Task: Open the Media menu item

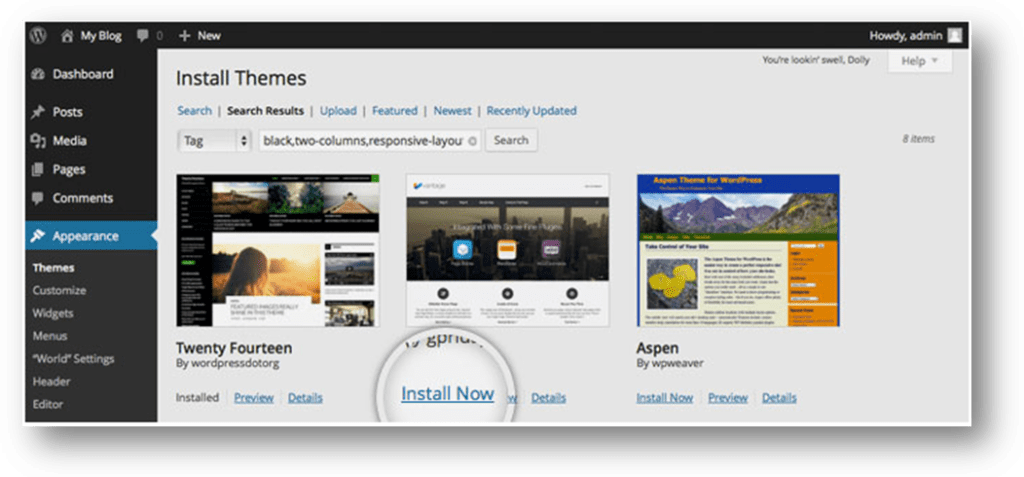Action: (x=69, y=140)
